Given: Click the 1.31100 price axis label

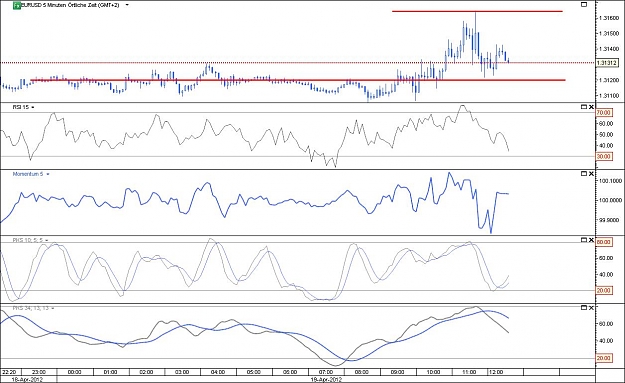Looking at the screenshot, I should pos(608,96).
